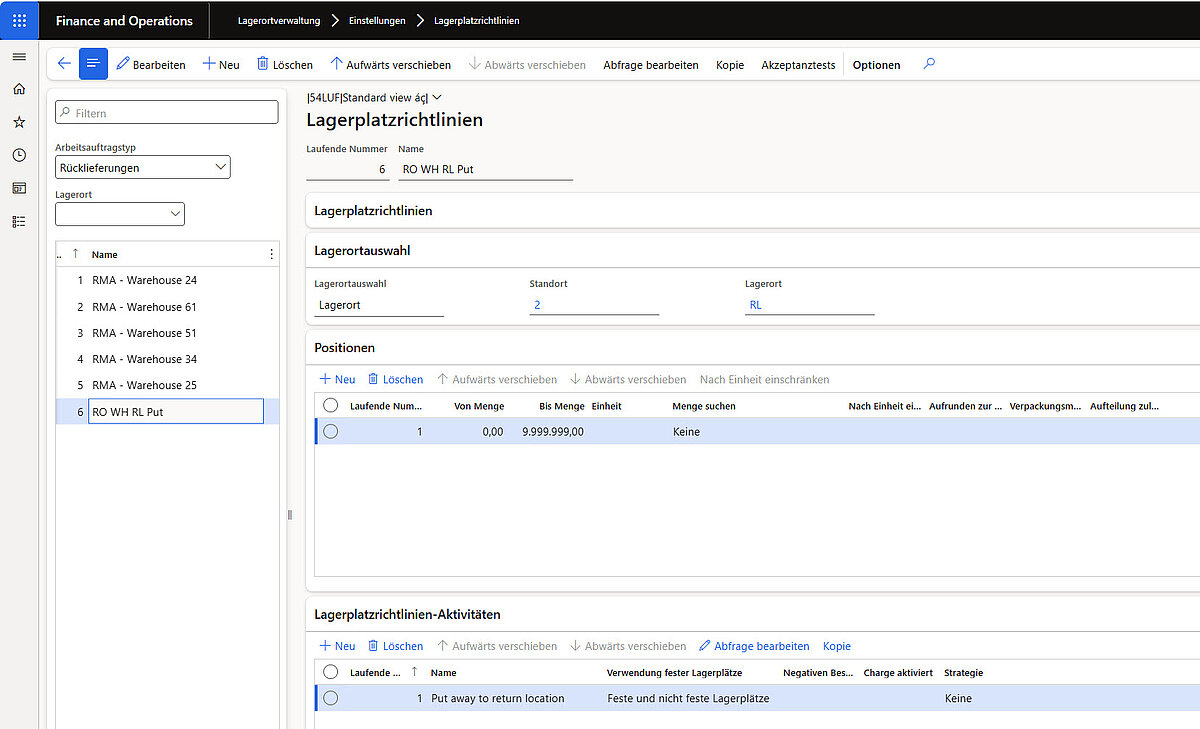The height and width of the screenshot is (729, 1200).
Task: Open the Modules list sidebar icon
Action: point(18,221)
